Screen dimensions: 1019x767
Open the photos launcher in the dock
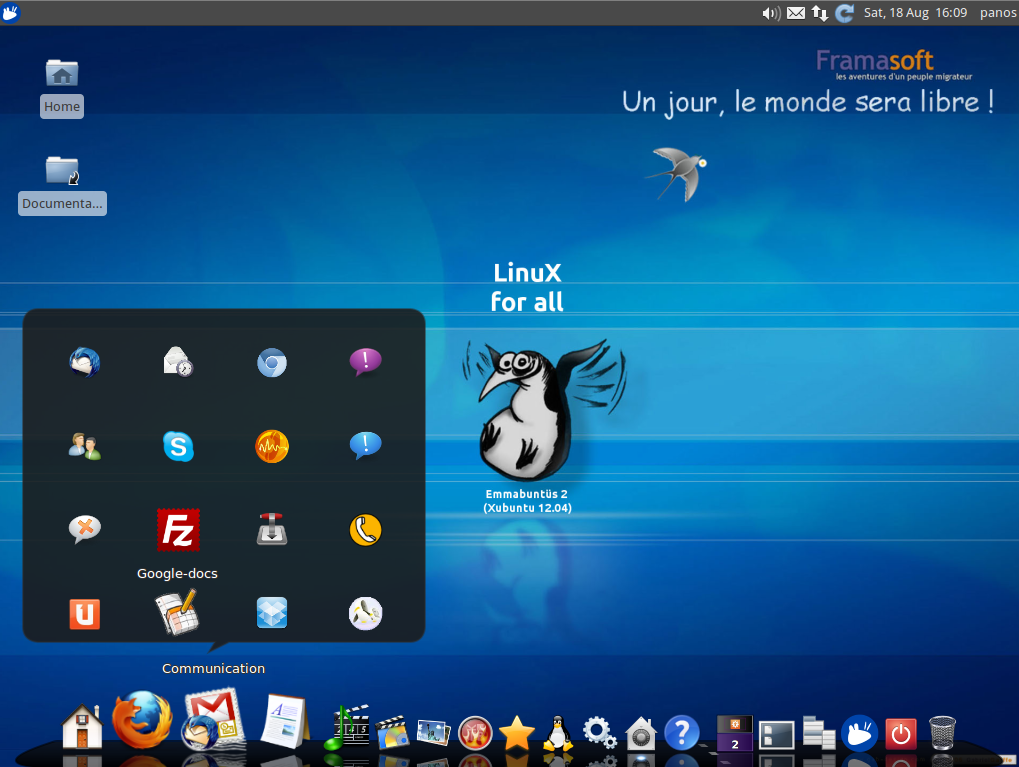click(x=433, y=733)
